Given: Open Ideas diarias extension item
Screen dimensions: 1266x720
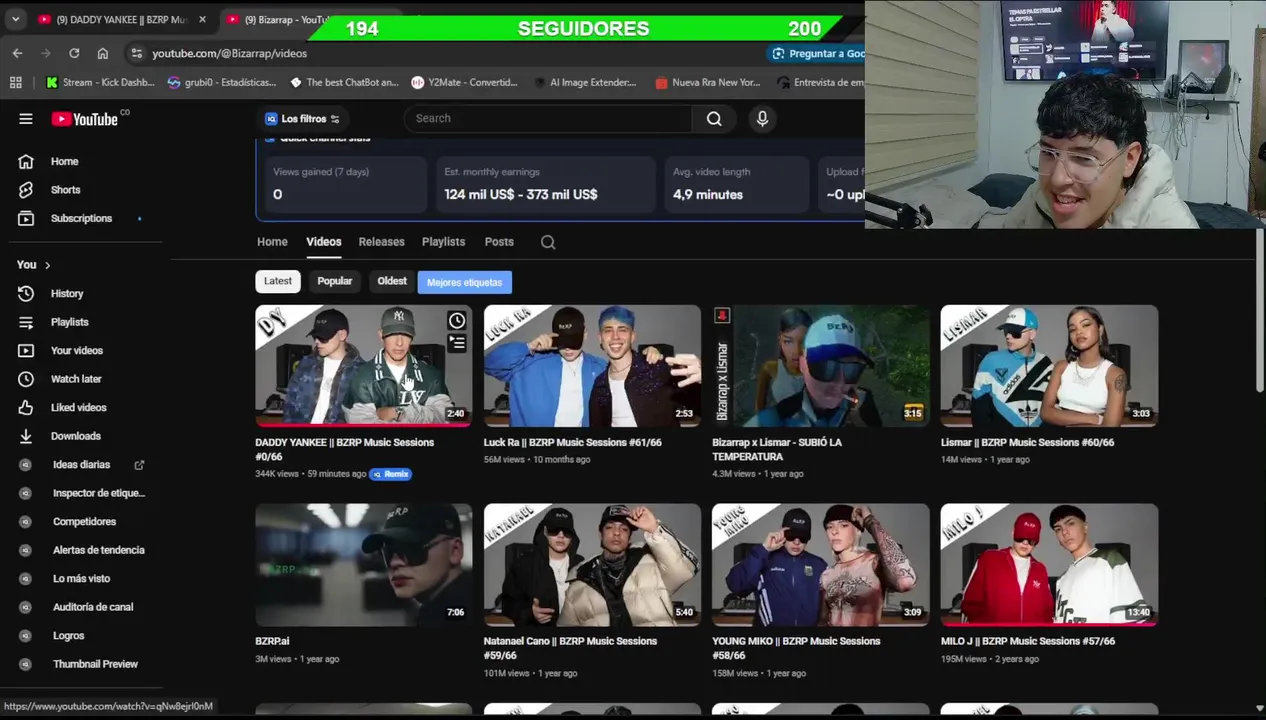Looking at the screenshot, I should coord(82,464).
